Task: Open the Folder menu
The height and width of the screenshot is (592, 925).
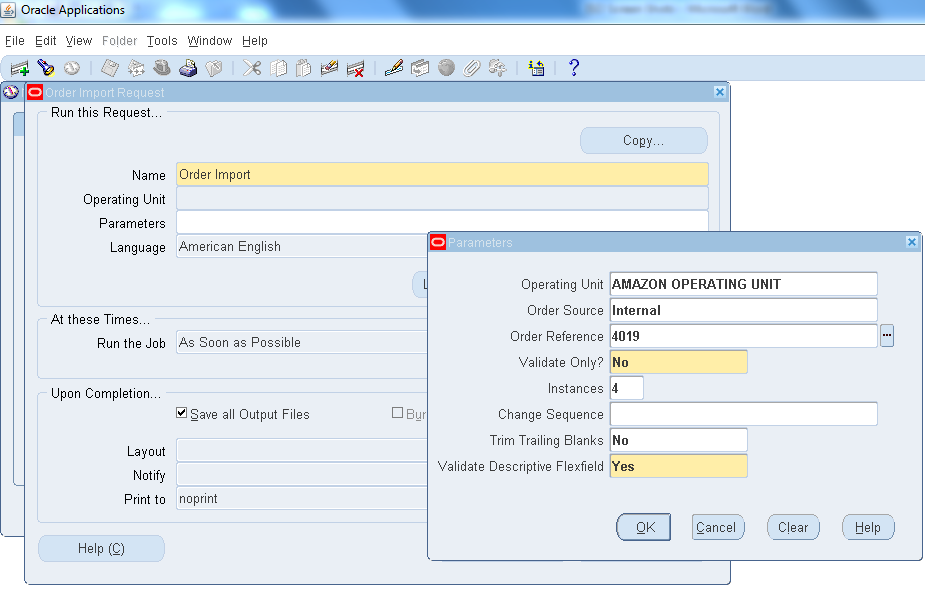Action: (x=119, y=41)
